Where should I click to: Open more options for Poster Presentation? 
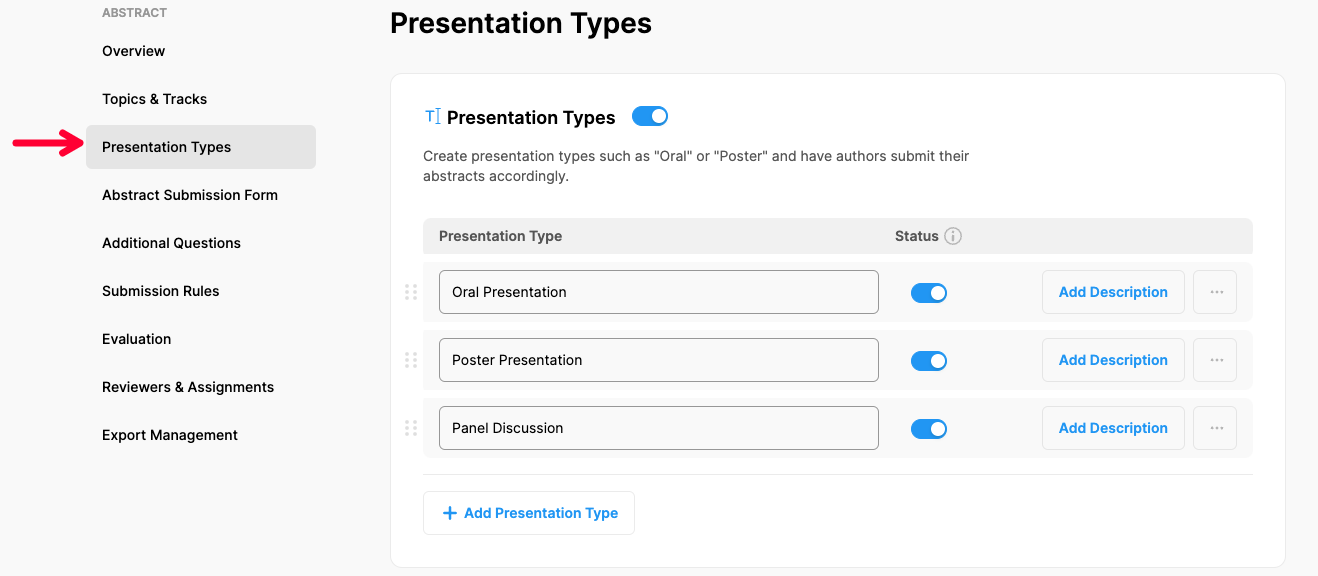pyautogui.click(x=1216, y=360)
